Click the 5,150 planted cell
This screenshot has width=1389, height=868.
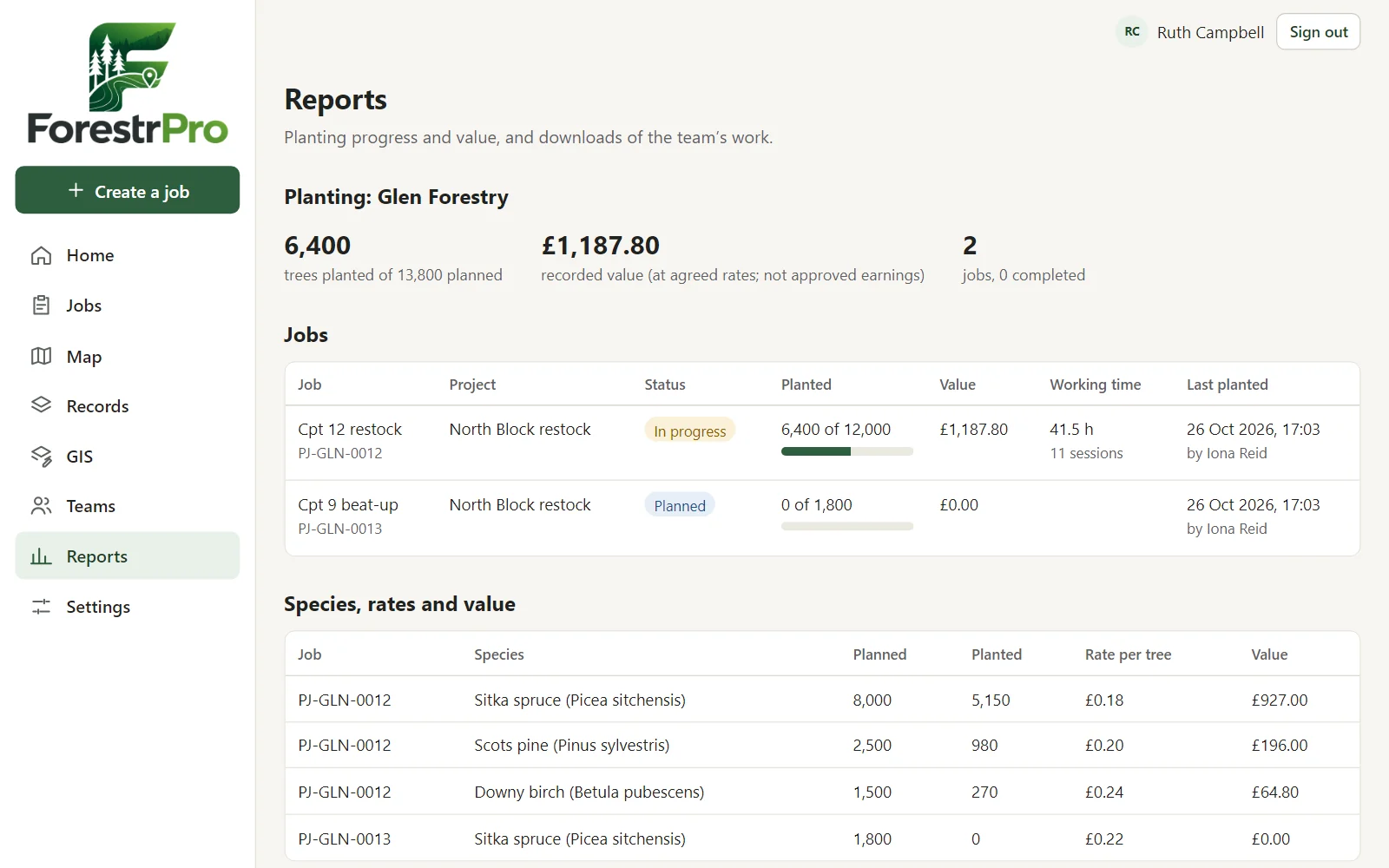pos(991,700)
